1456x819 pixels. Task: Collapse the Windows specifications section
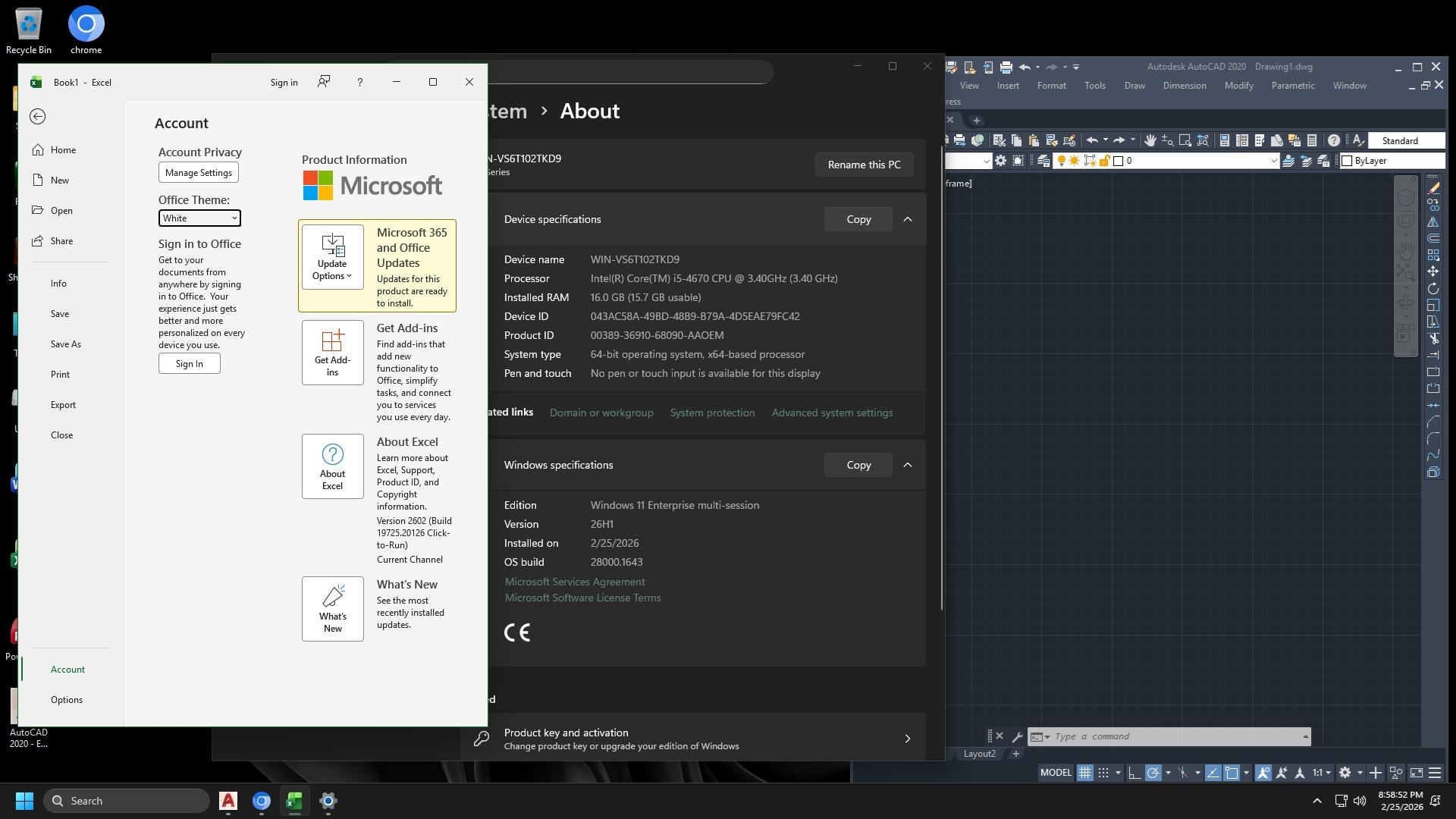click(x=908, y=465)
